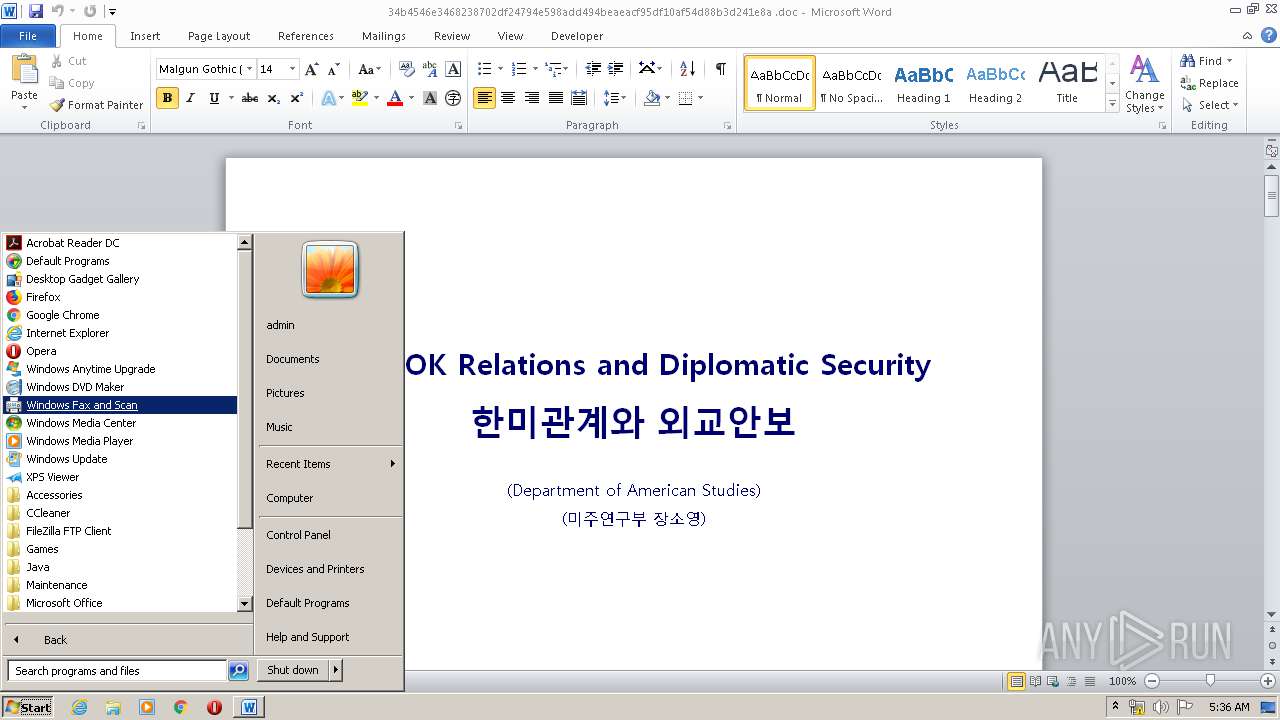Open font name dropdown
1280x720 pixels.
249,69
